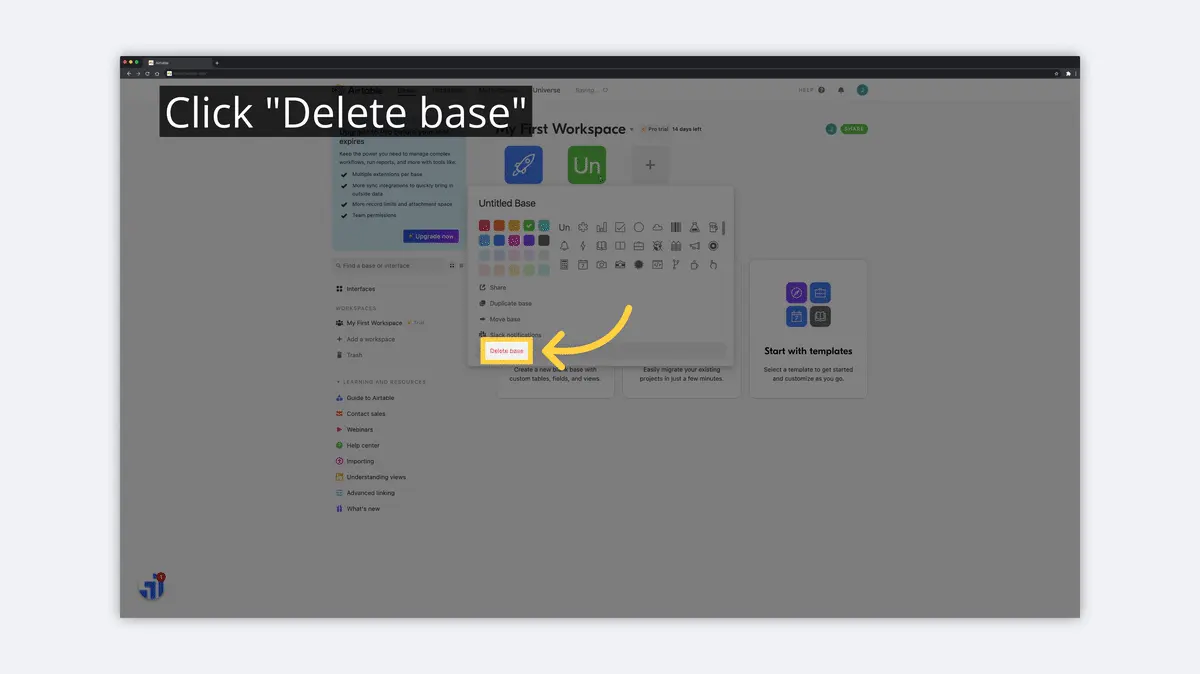The image size is (1200, 674).
Task: Choose the circle base icon
Action: 639,227
